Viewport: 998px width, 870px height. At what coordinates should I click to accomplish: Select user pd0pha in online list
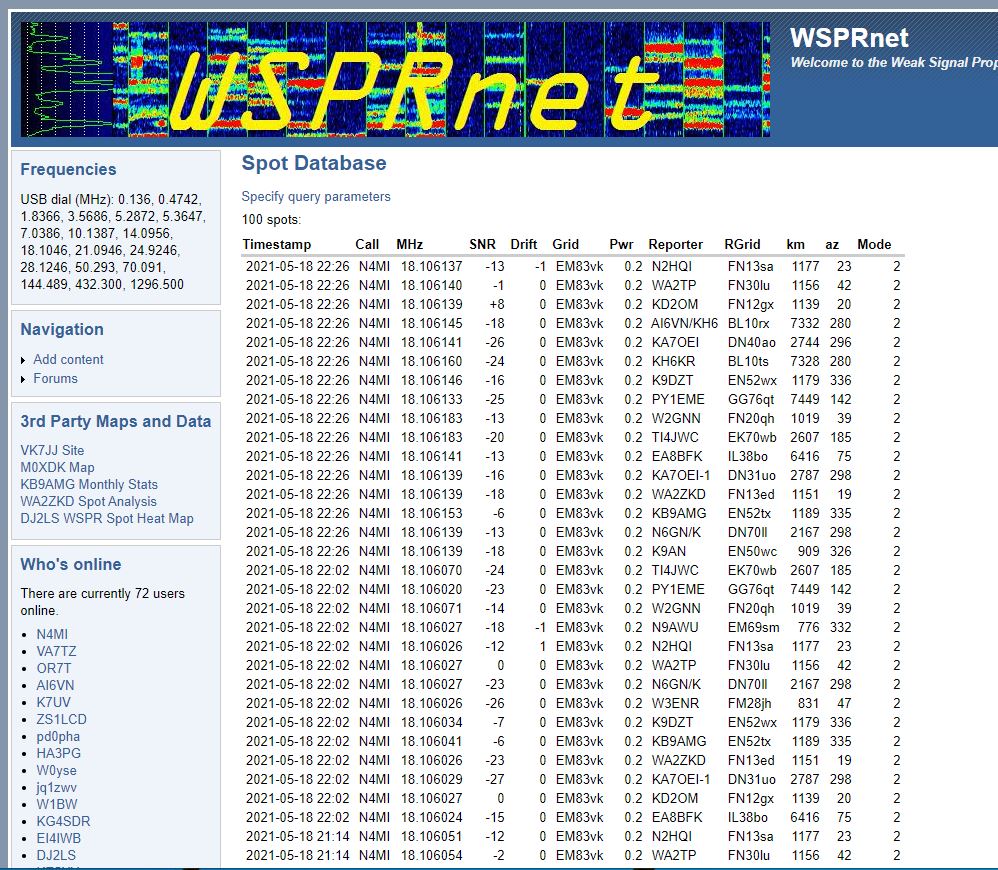[x=58, y=736]
